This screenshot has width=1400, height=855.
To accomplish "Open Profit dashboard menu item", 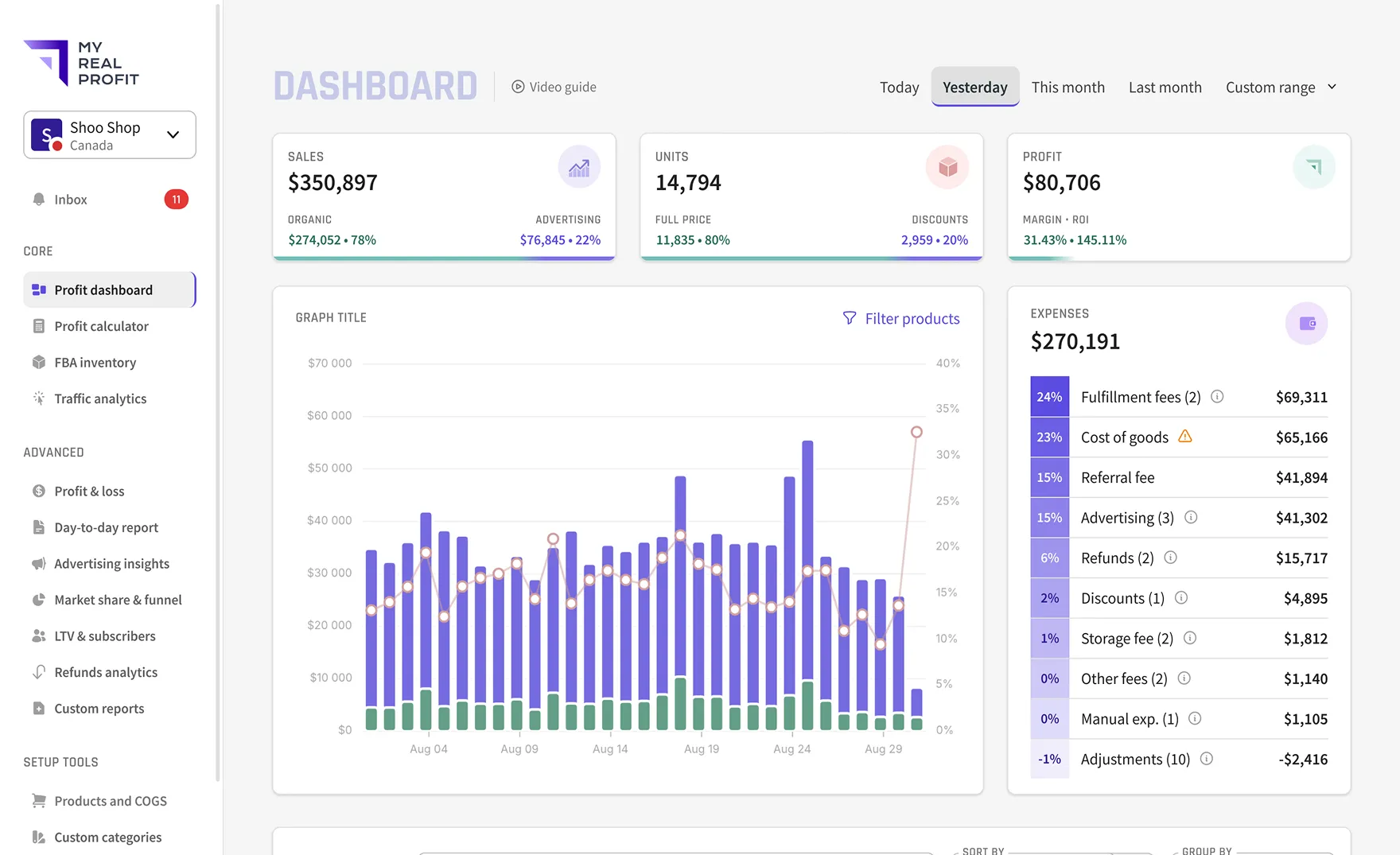I will (110, 290).
